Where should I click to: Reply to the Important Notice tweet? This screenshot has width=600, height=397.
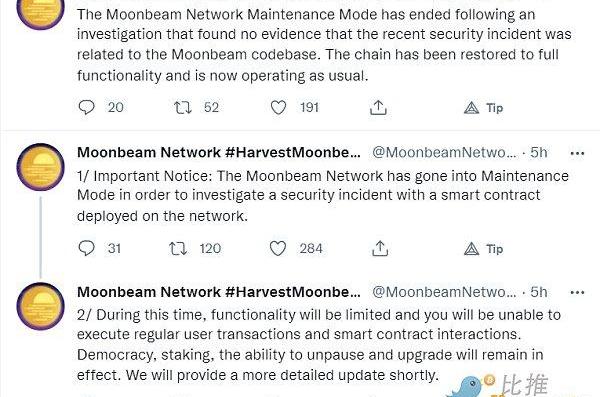(x=86, y=248)
